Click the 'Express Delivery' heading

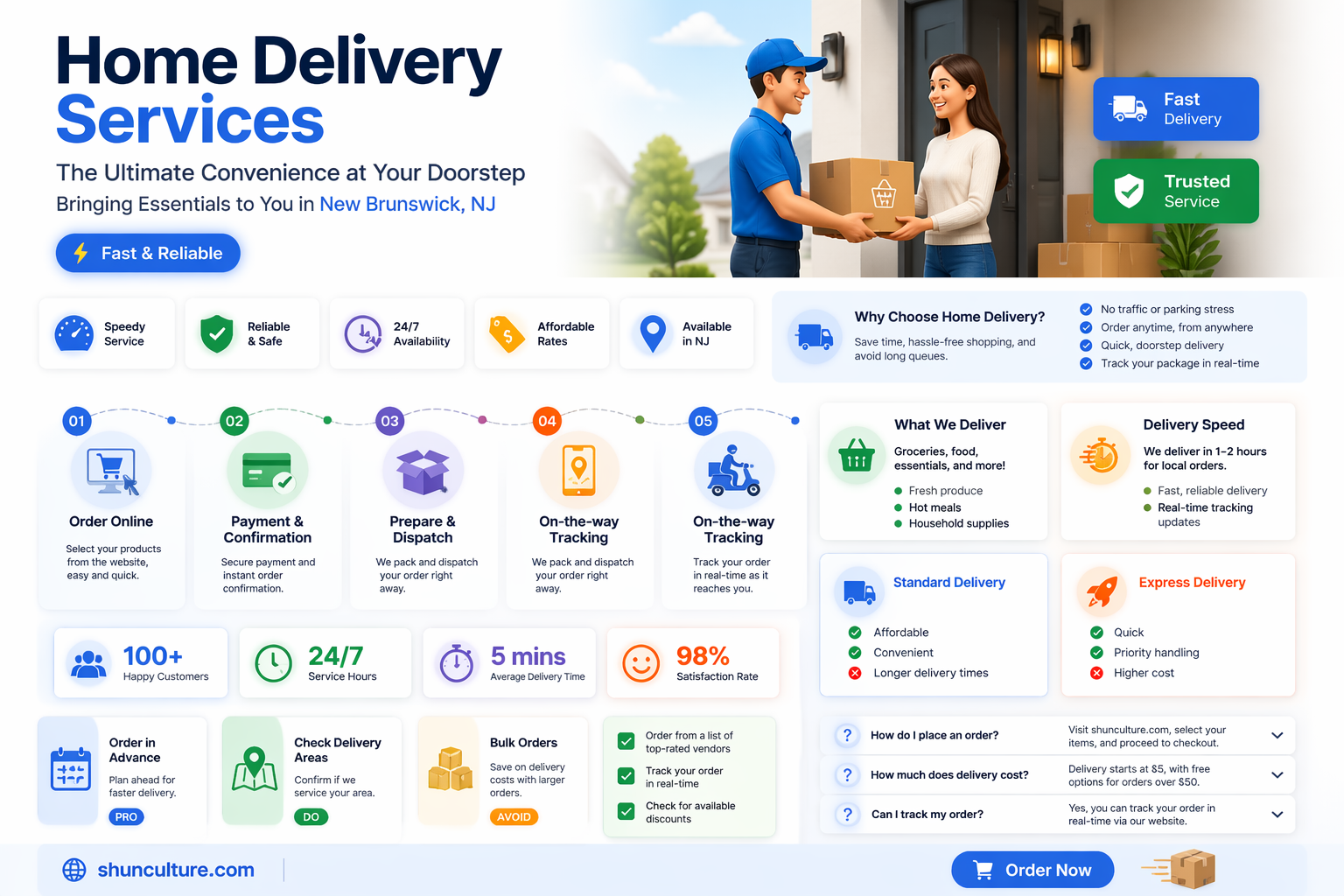point(1192,583)
